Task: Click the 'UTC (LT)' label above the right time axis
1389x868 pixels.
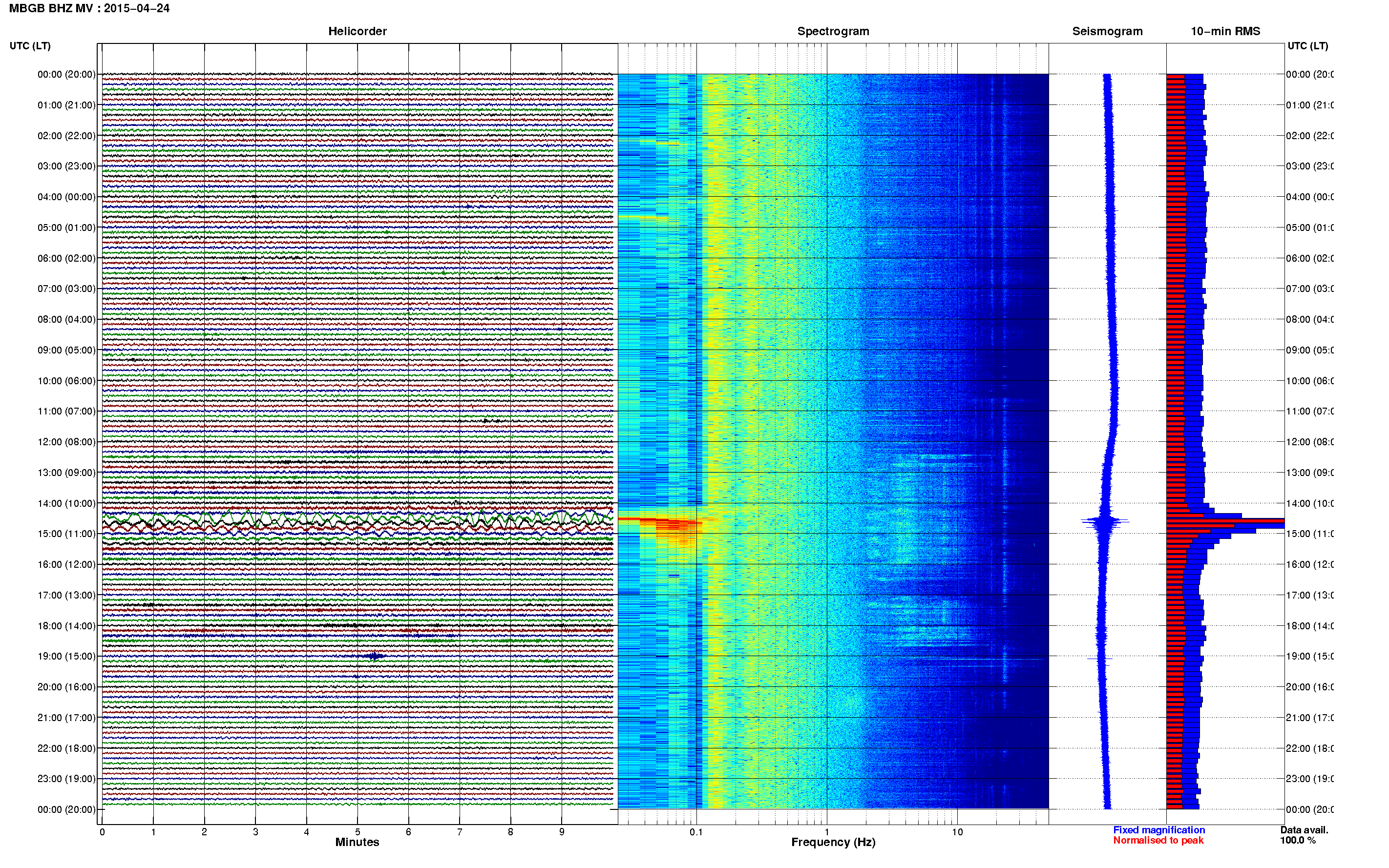Action: point(1307,46)
